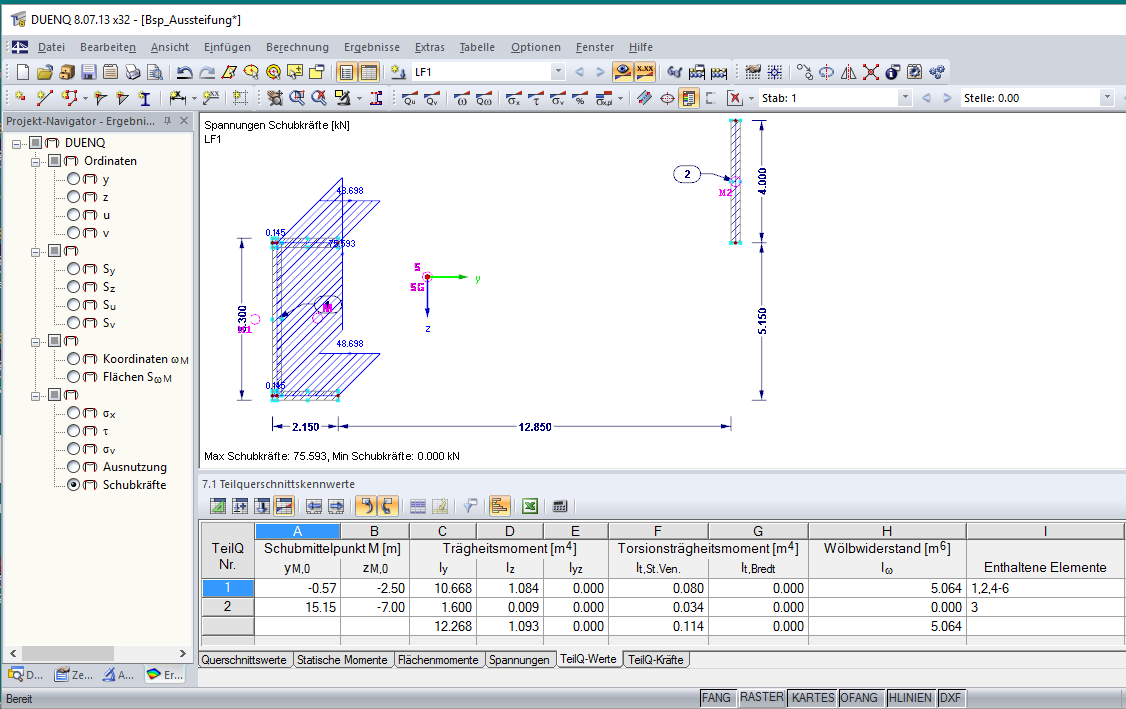Click the go to previous table arrow icon
The width and height of the screenshot is (1126, 709).
pyautogui.click(x=314, y=506)
